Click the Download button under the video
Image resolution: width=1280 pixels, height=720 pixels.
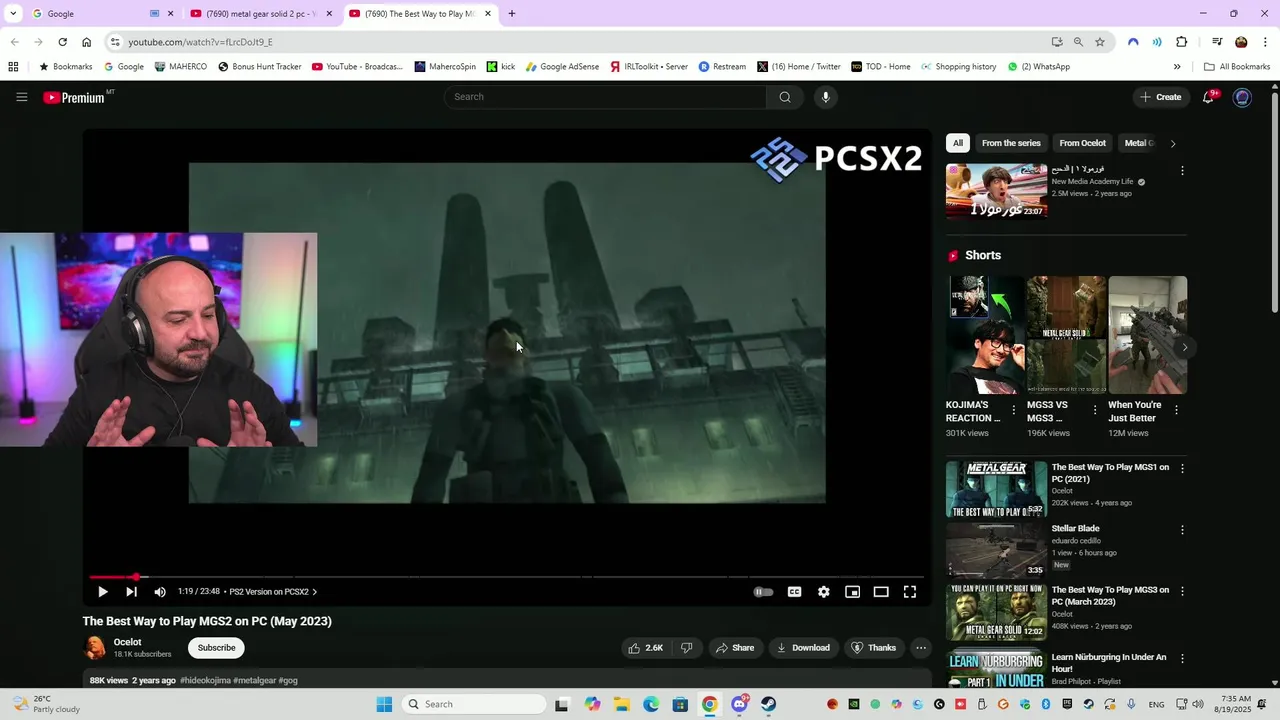(804, 648)
